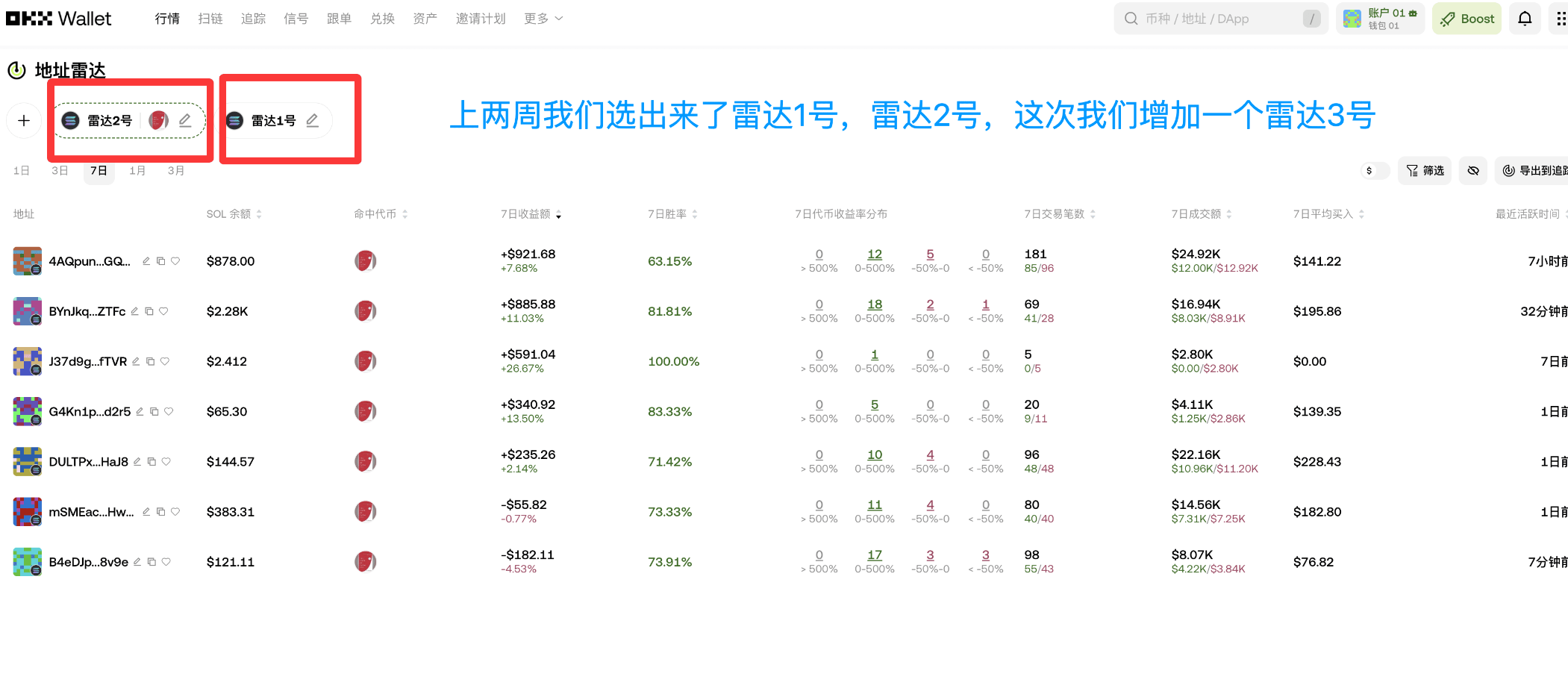Viewport: 1568px width, 700px height.
Task: Favorite the BYnJkq...ZTFc address
Action: pyautogui.click(x=163, y=311)
